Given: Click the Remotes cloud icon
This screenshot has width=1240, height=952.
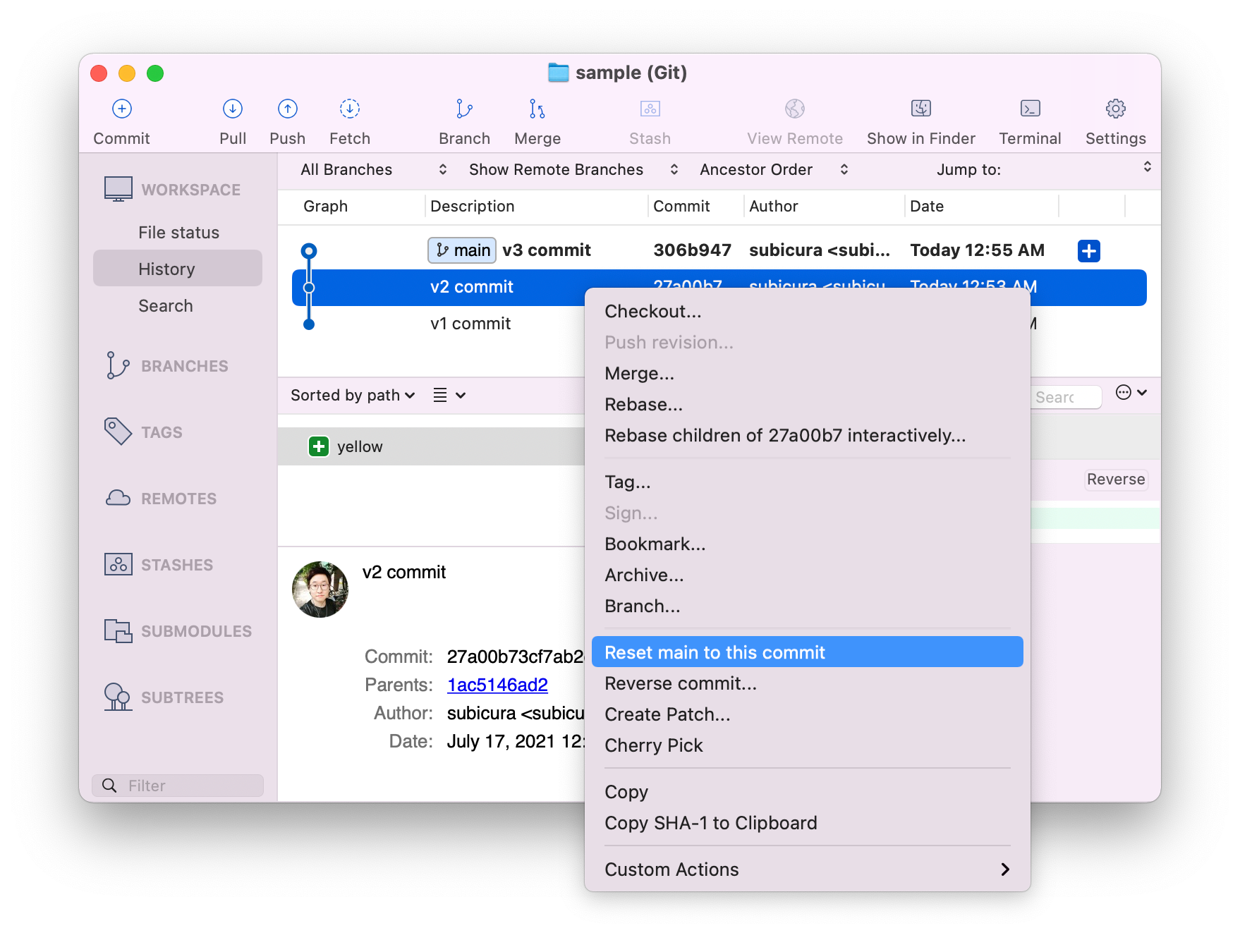Looking at the screenshot, I should 118,498.
